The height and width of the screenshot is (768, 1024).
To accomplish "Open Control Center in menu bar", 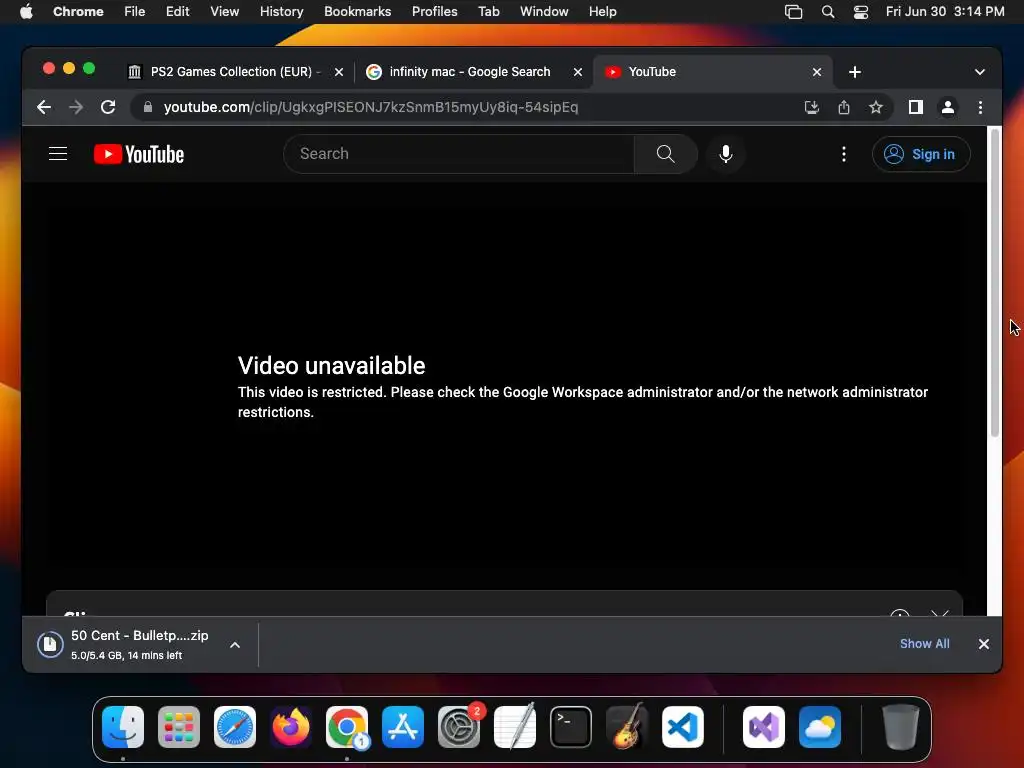I will click(x=861, y=12).
